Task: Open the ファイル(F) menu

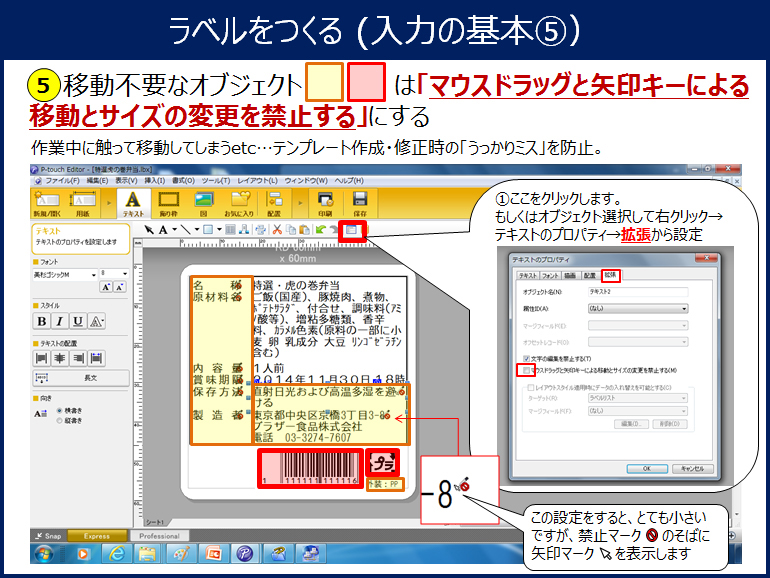Action: 62,181
